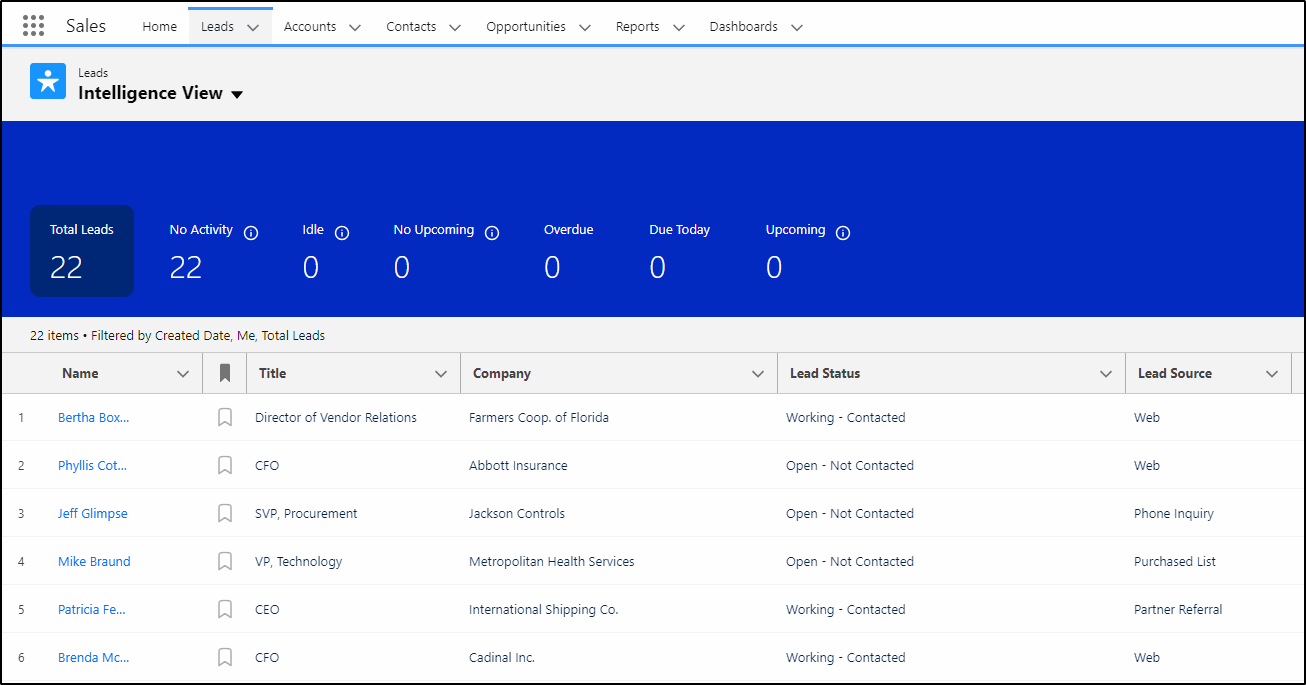Image resolution: width=1306 pixels, height=685 pixels.
Task: Open Jeff Glimpse lead record
Action: [x=93, y=514]
